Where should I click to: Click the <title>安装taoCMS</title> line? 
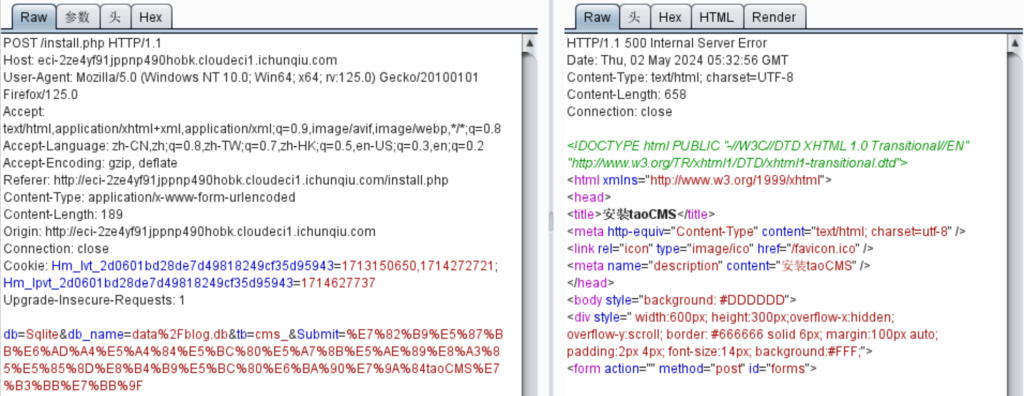point(641,214)
